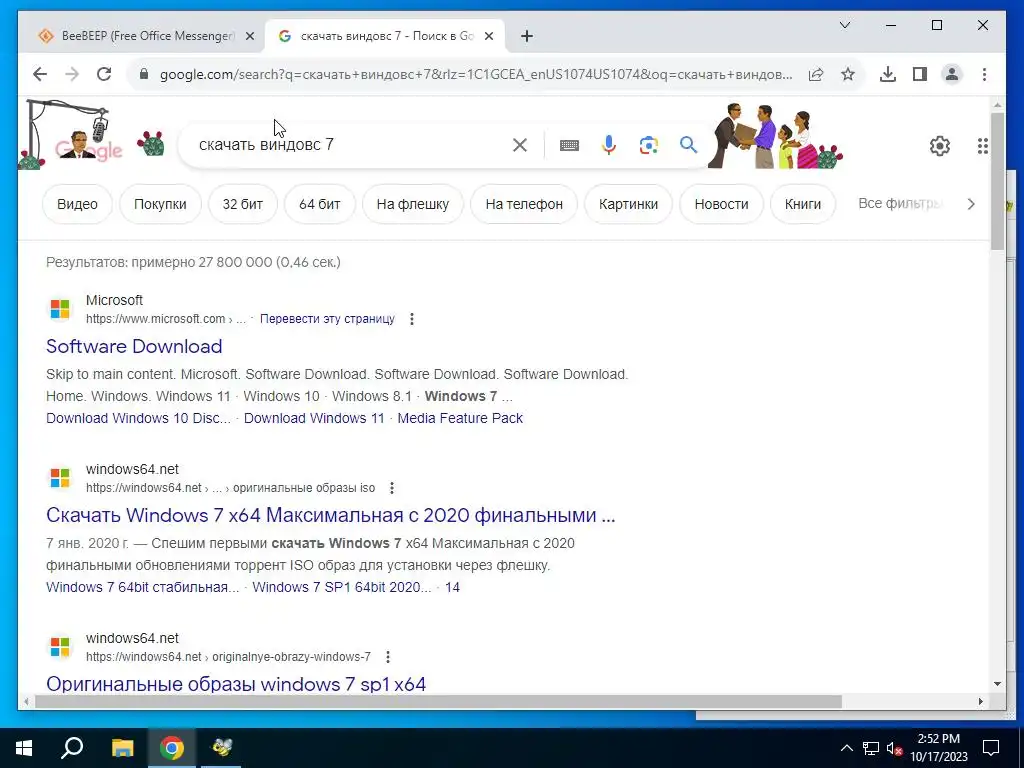Switch to Картинки results
Viewport: 1024px width, 768px height.
[628, 204]
